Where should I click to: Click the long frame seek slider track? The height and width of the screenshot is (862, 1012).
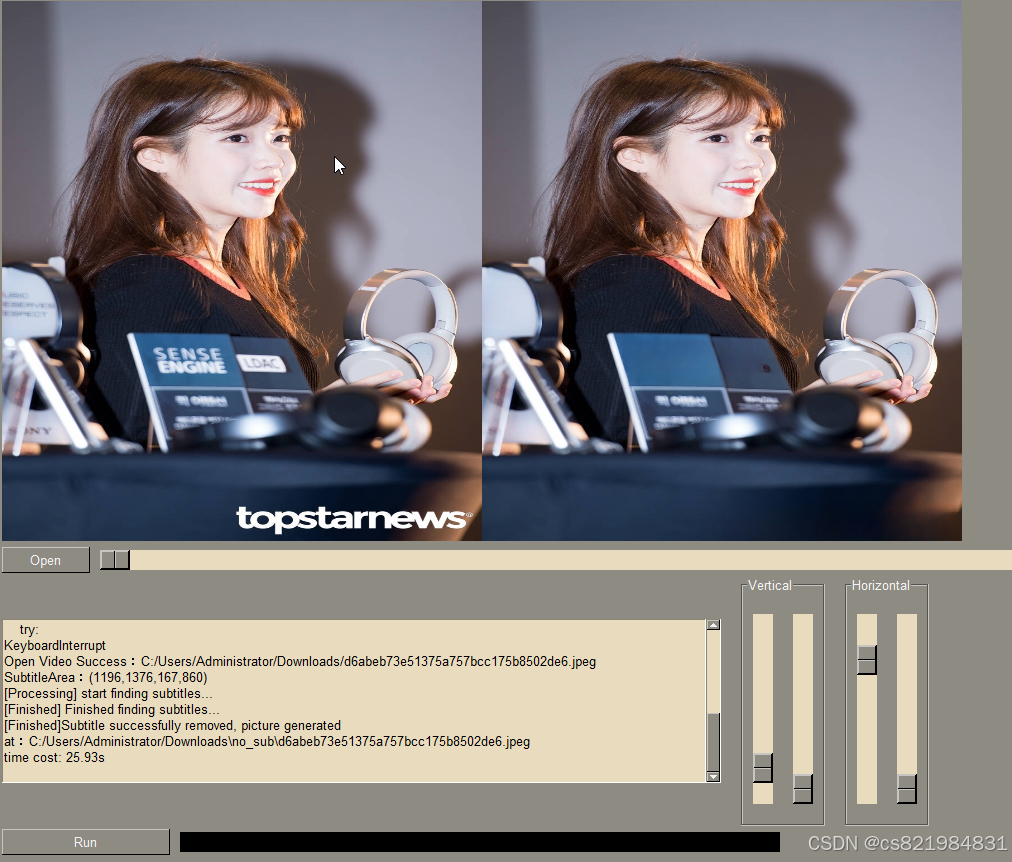(x=556, y=560)
